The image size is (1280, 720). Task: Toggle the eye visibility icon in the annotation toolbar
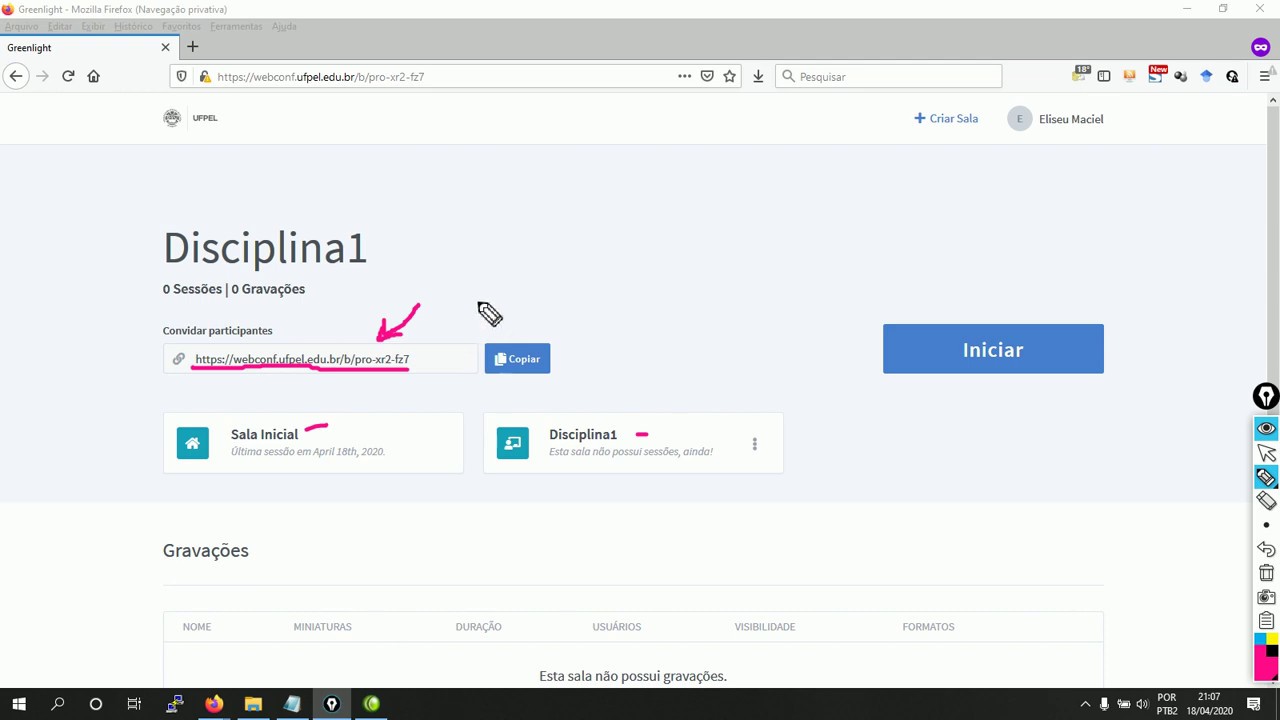tap(1266, 428)
